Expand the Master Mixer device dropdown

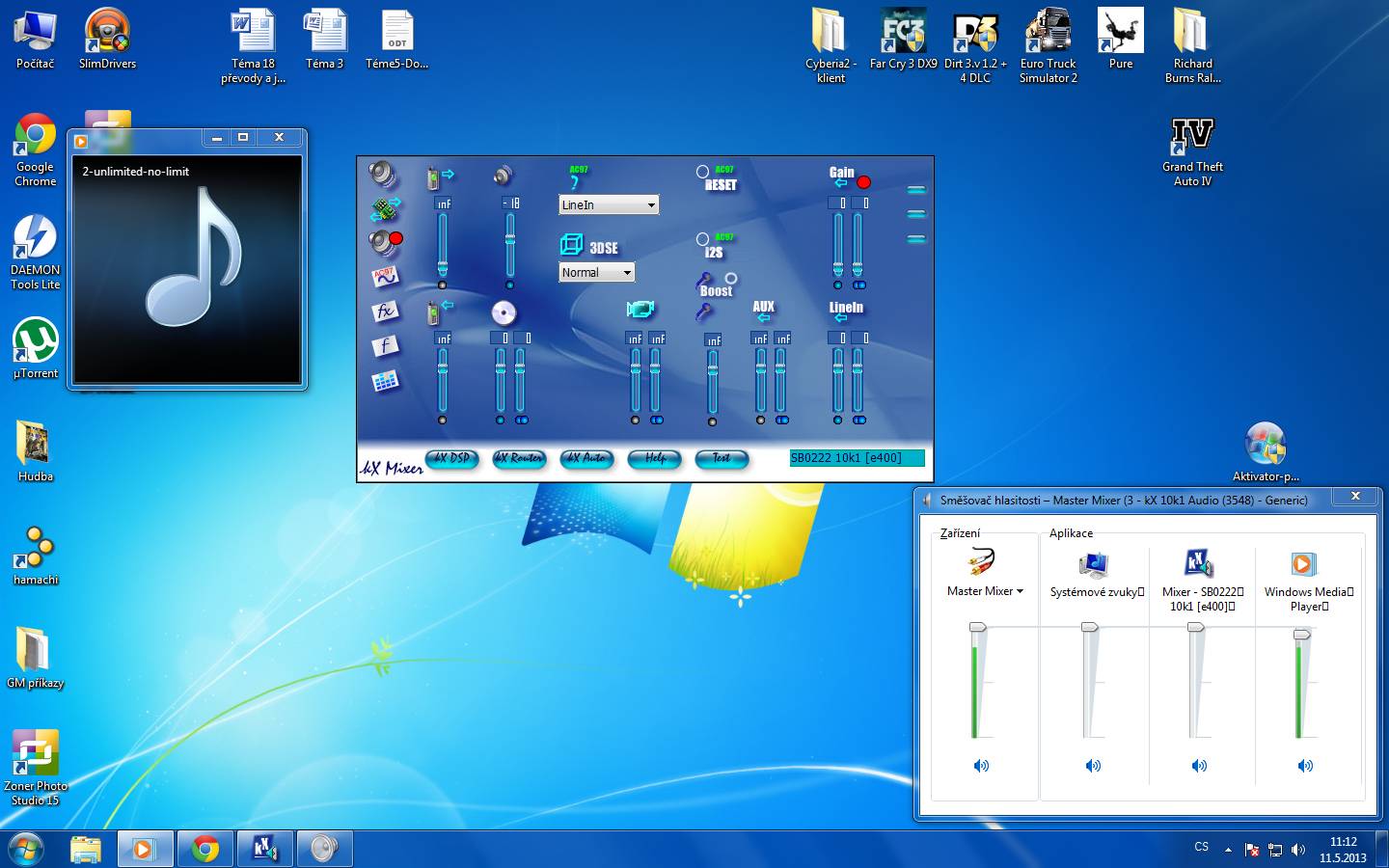tap(1020, 591)
